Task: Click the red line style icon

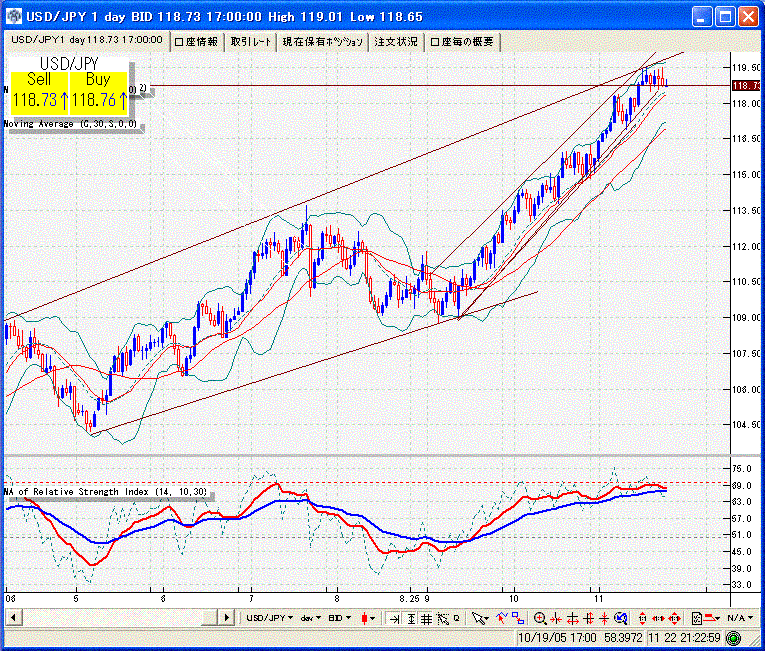Action: pyautogui.click(x=710, y=618)
